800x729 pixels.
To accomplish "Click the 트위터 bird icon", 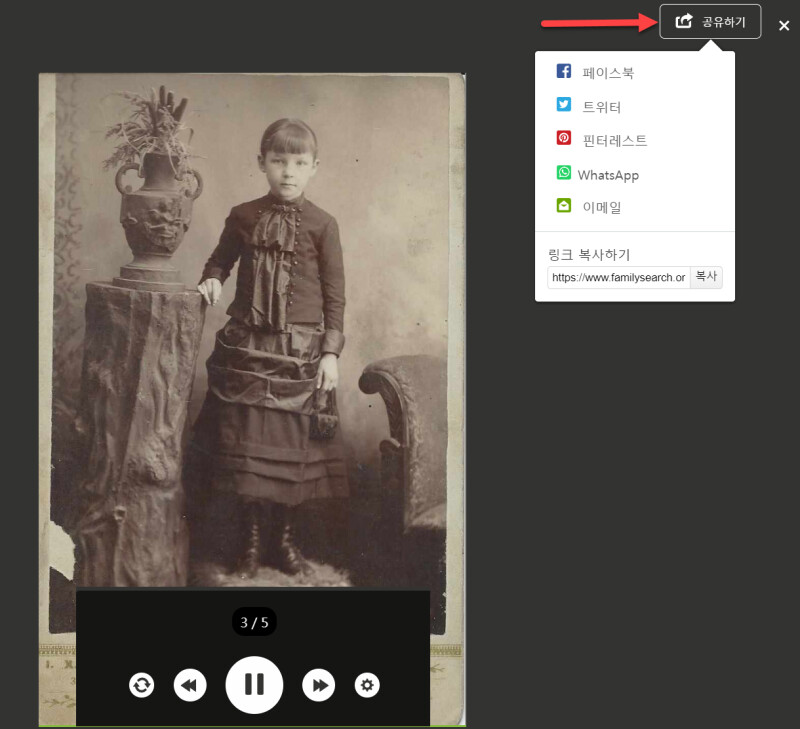I will coord(564,104).
